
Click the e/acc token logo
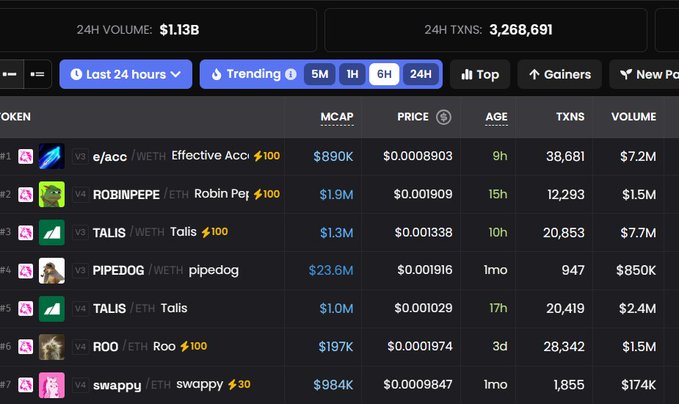click(52, 156)
